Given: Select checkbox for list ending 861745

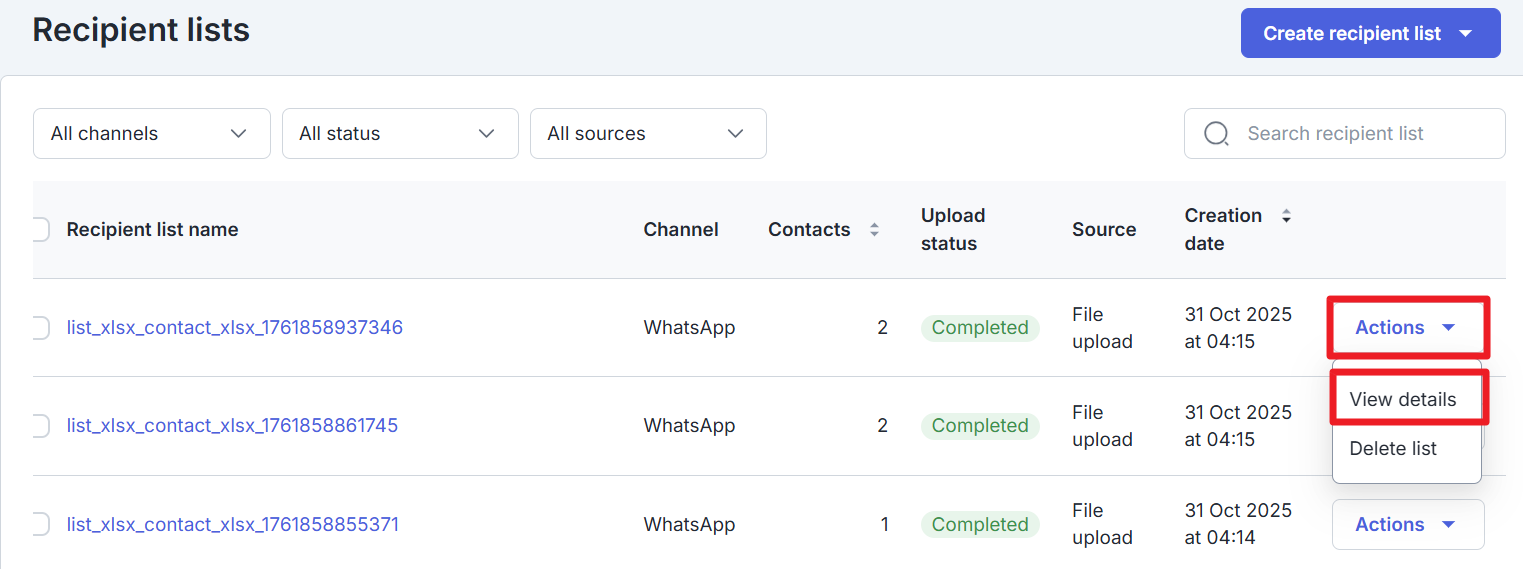Looking at the screenshot, I should coord(40,426).
